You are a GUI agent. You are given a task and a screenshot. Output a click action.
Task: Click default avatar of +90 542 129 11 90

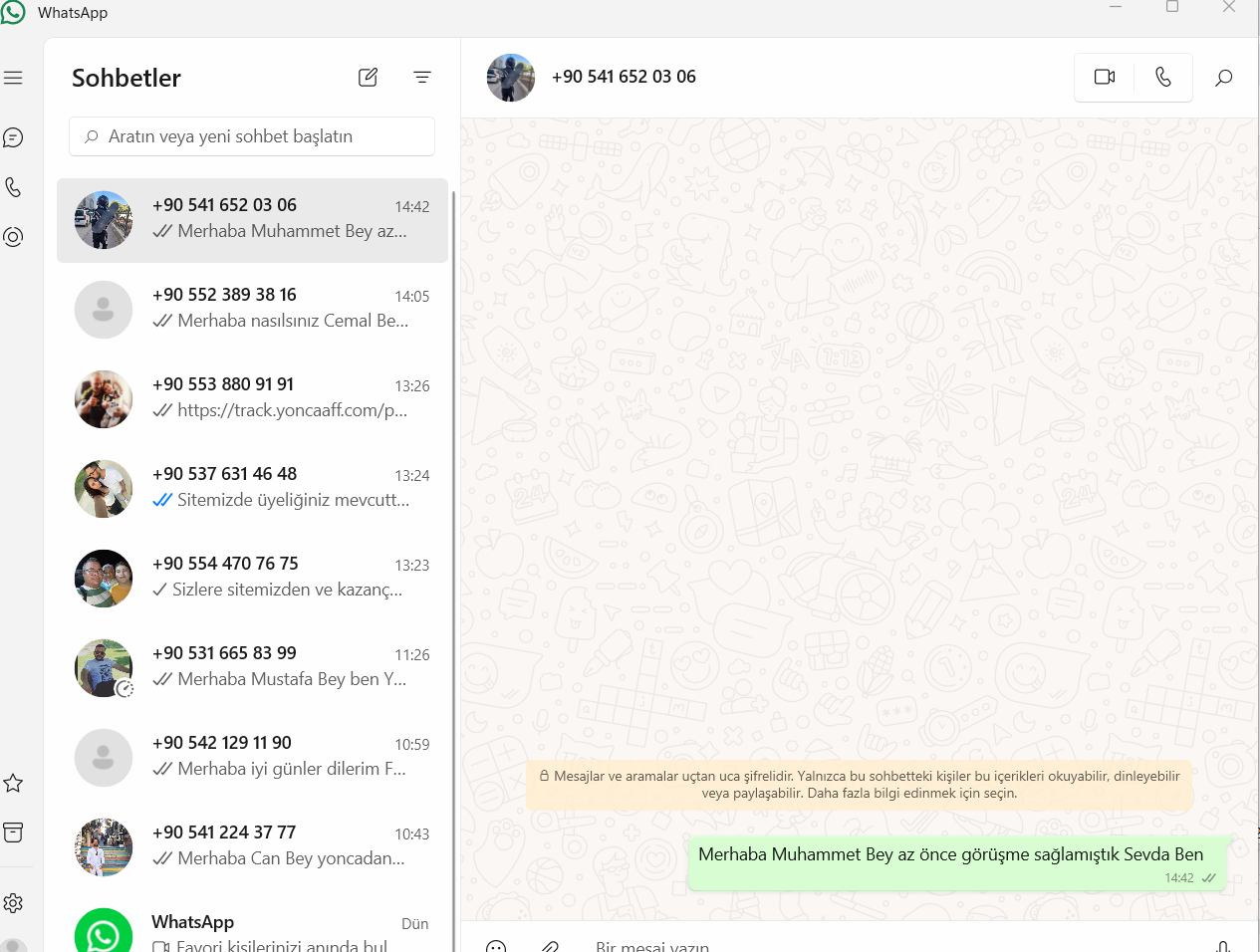point(104,758)
